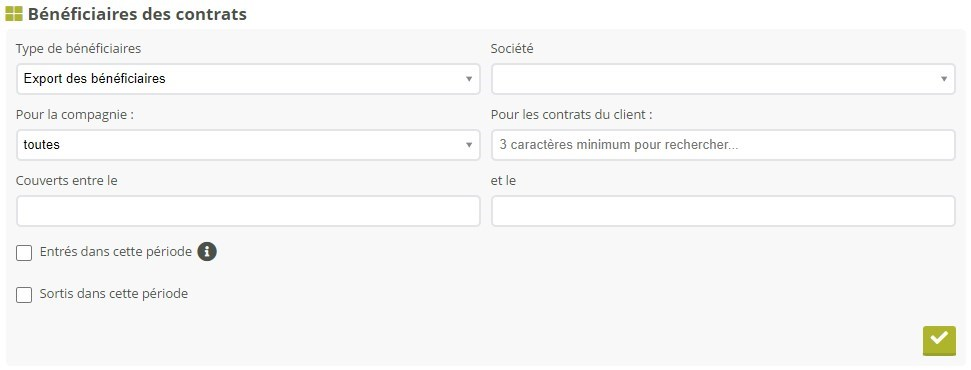Click the Entrés dans cette période label text
This screenshot has height=370, width=971.
click(x=116, y=252)
